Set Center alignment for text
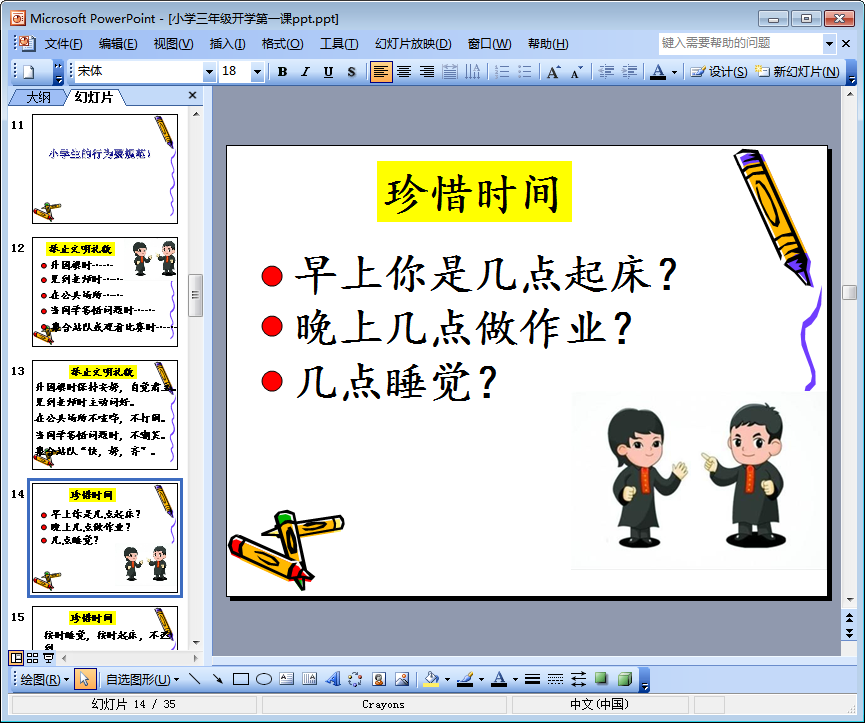 pos(404,72)
